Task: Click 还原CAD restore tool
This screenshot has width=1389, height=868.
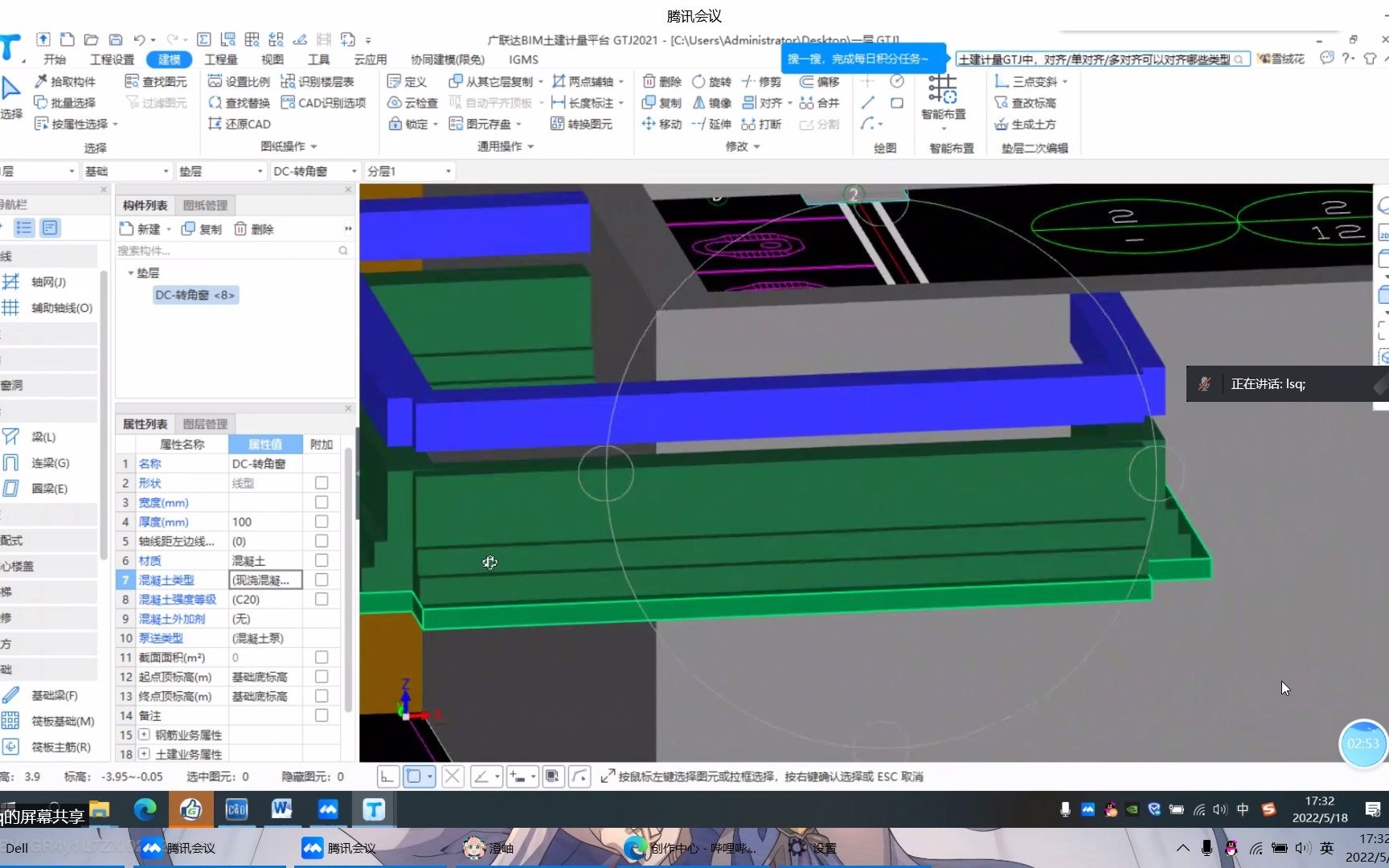Action: click(x=240, y=124)
